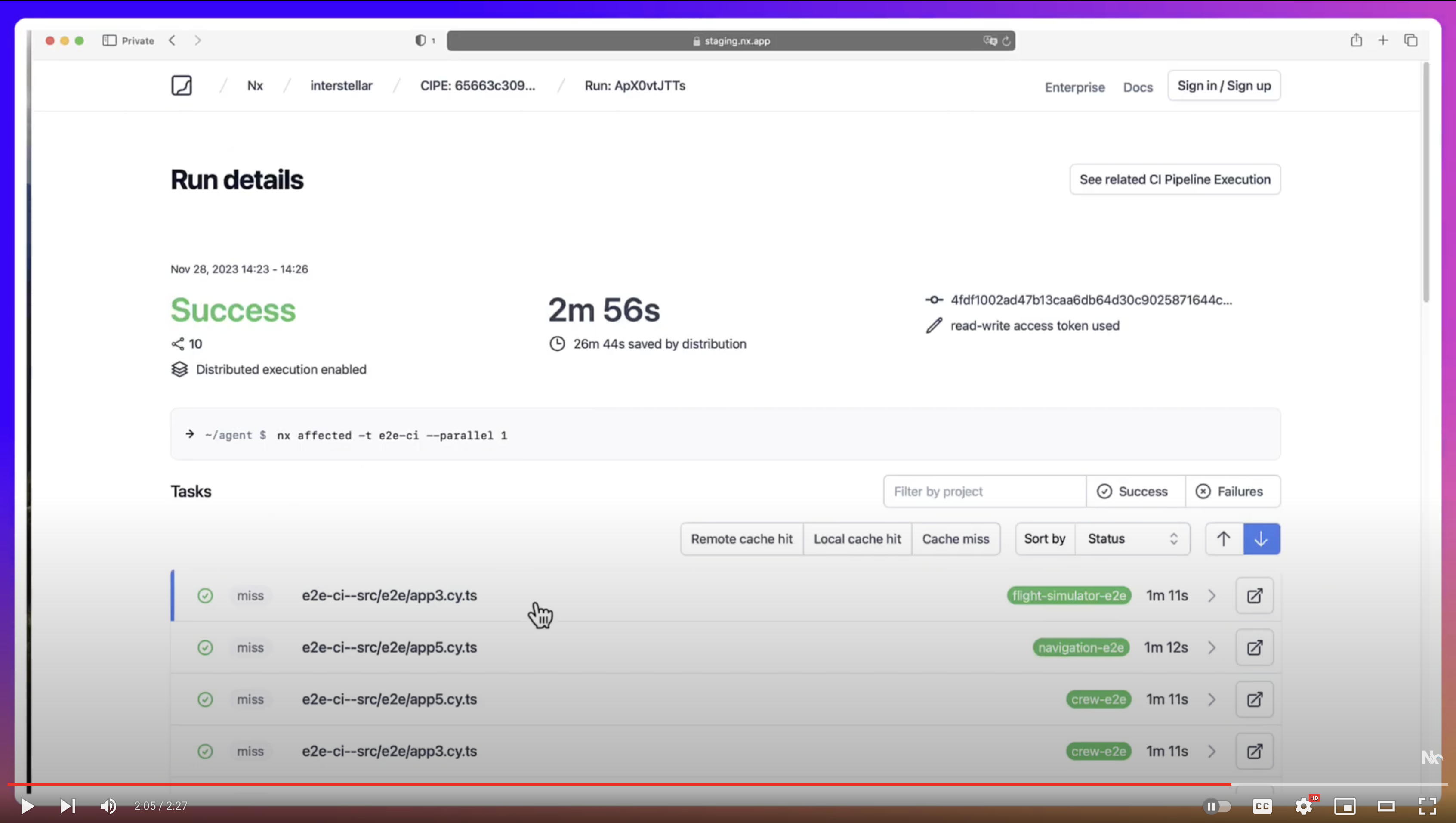The image size is (1456, 823).
Task: Open external link for flight-simulator-e2e task
Action: 1254,596
